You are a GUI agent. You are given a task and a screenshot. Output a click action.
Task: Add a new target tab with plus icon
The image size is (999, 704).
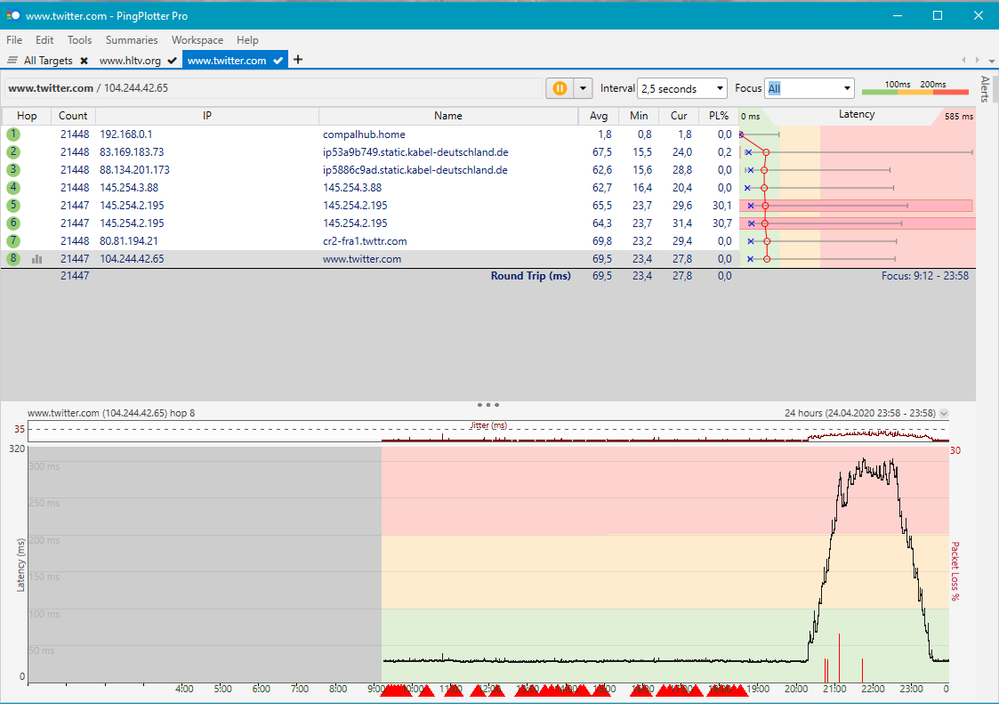(x=298, y=60)
